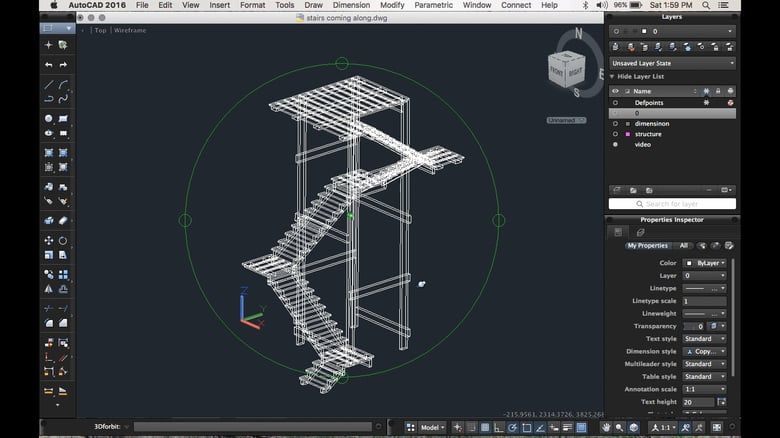Open the Draw menu
The width and height of the screenshot is (780, 438).
coord(313,5)
